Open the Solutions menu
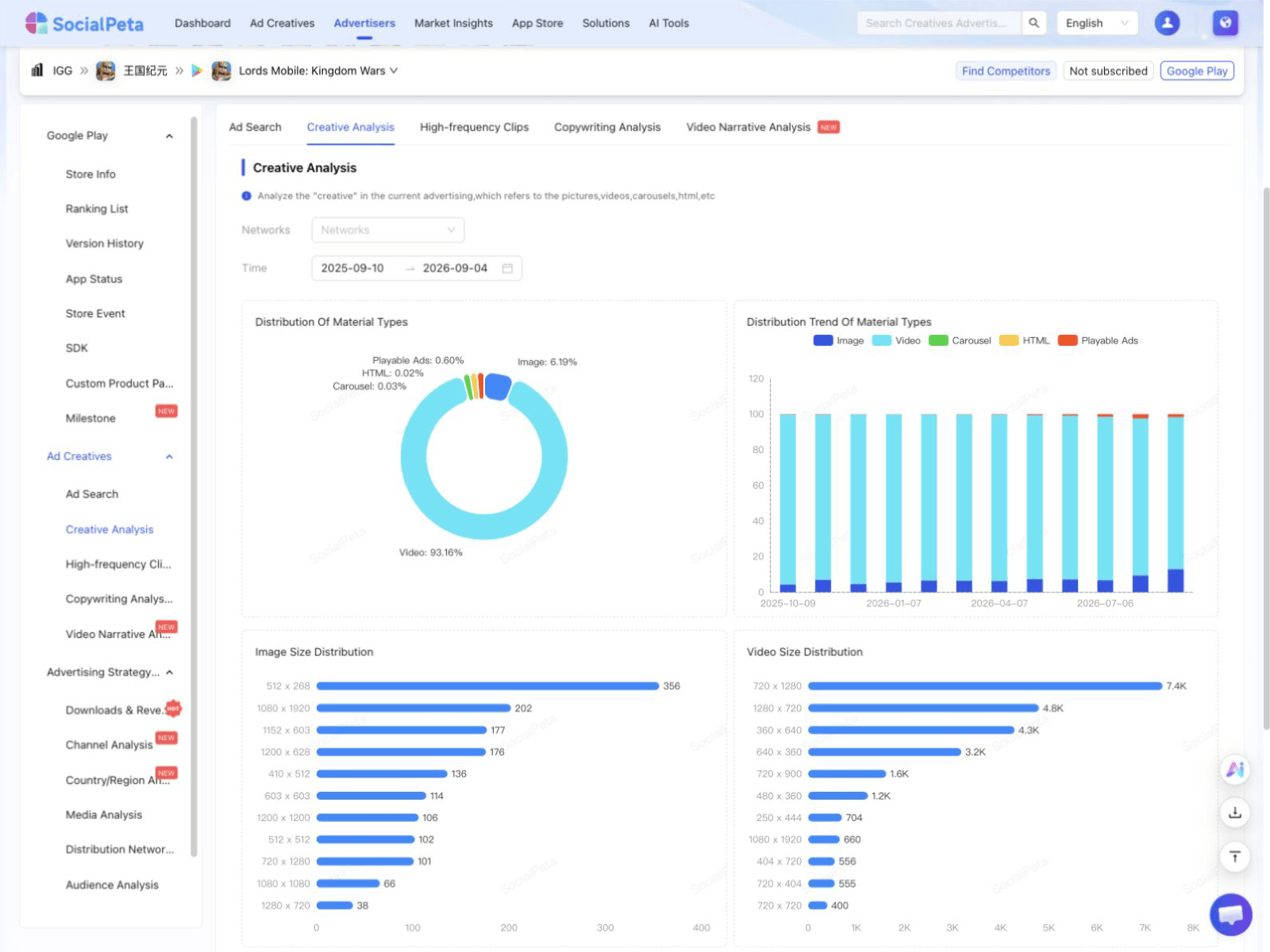Viewport: 1270px width, 952px height. (606, 23)
